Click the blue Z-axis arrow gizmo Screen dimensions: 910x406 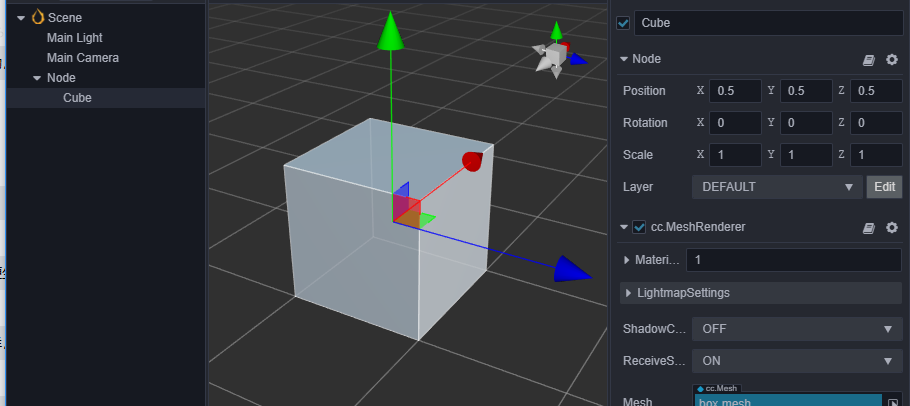click(x=570, y=269)
